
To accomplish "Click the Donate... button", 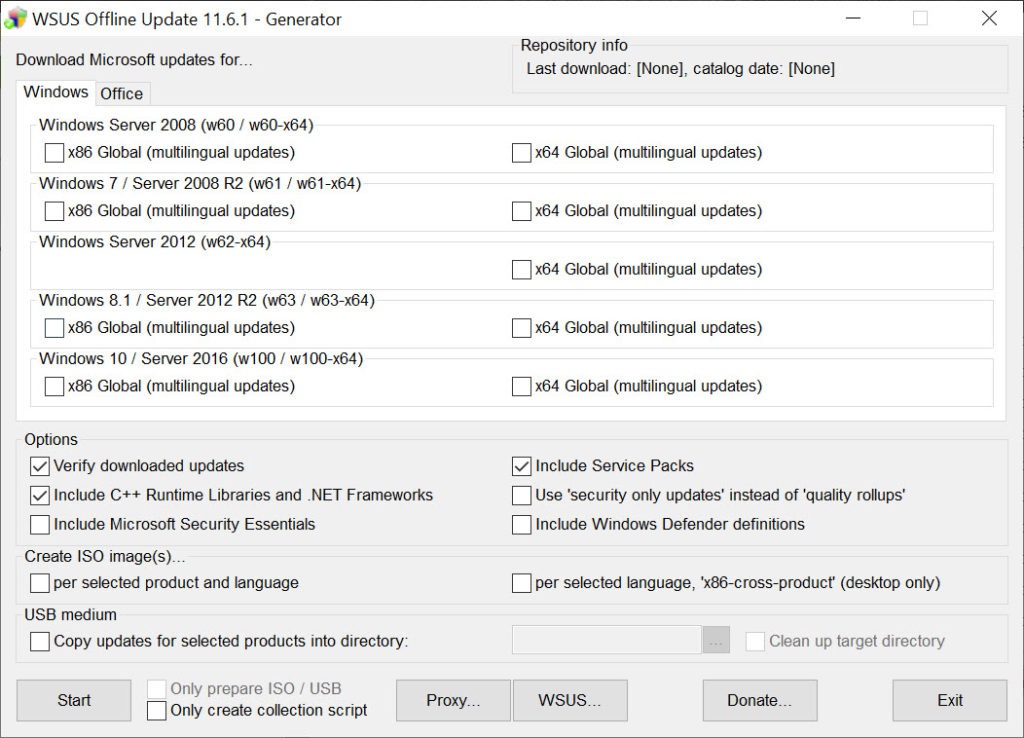I will pos(760,700).
